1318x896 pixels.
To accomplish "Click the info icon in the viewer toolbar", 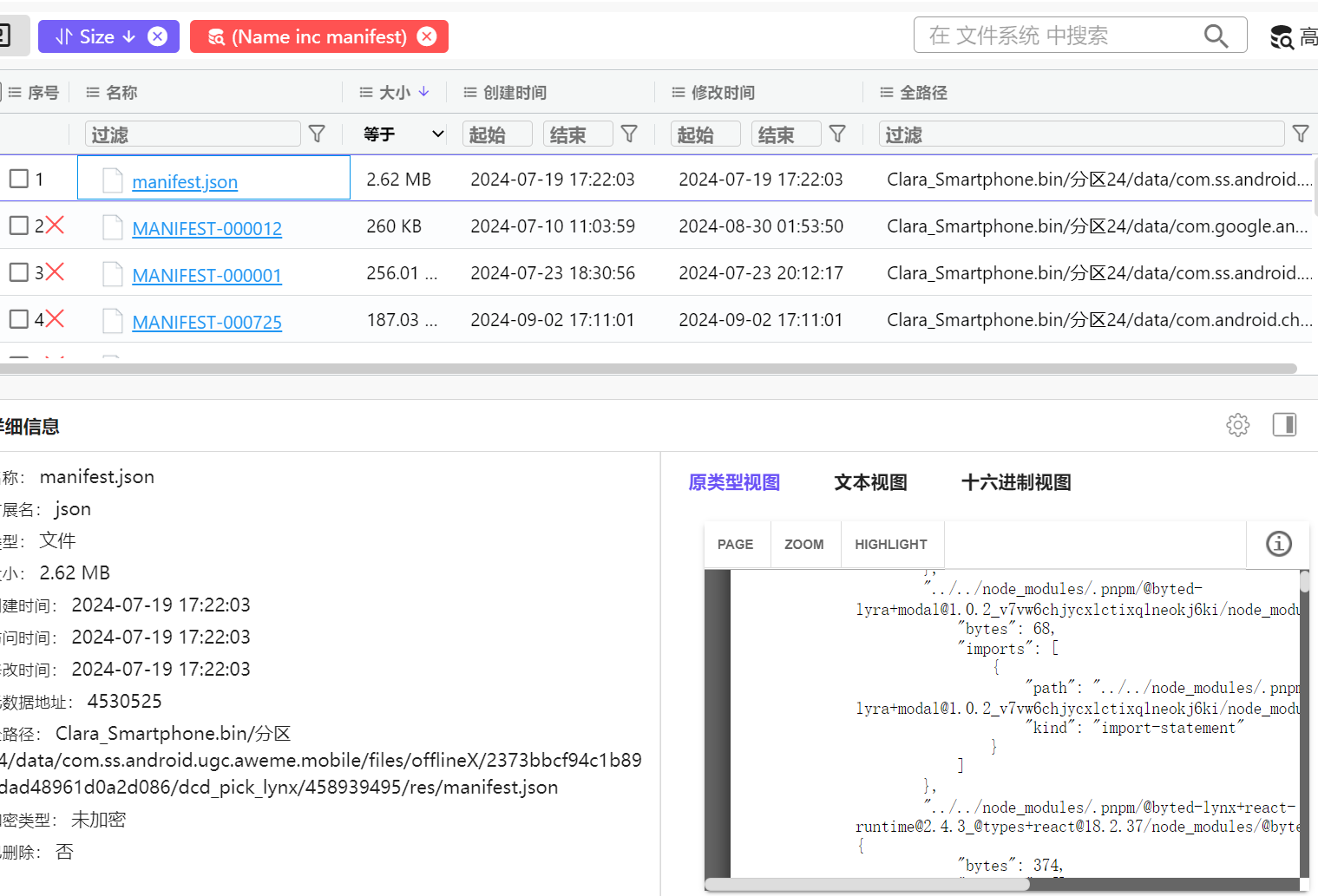I will pos(1277,544).
